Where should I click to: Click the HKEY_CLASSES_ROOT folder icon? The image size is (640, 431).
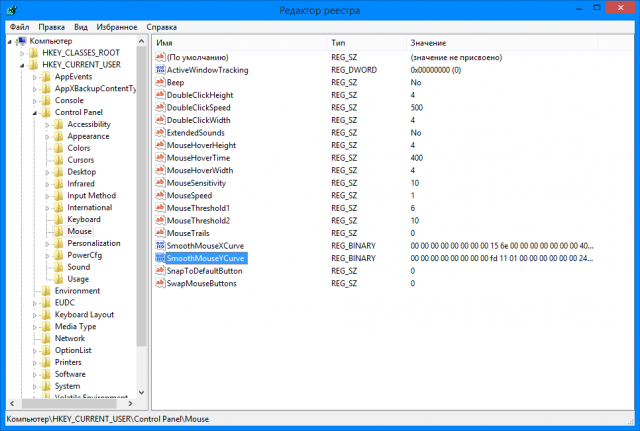click(x=34, y=53)
